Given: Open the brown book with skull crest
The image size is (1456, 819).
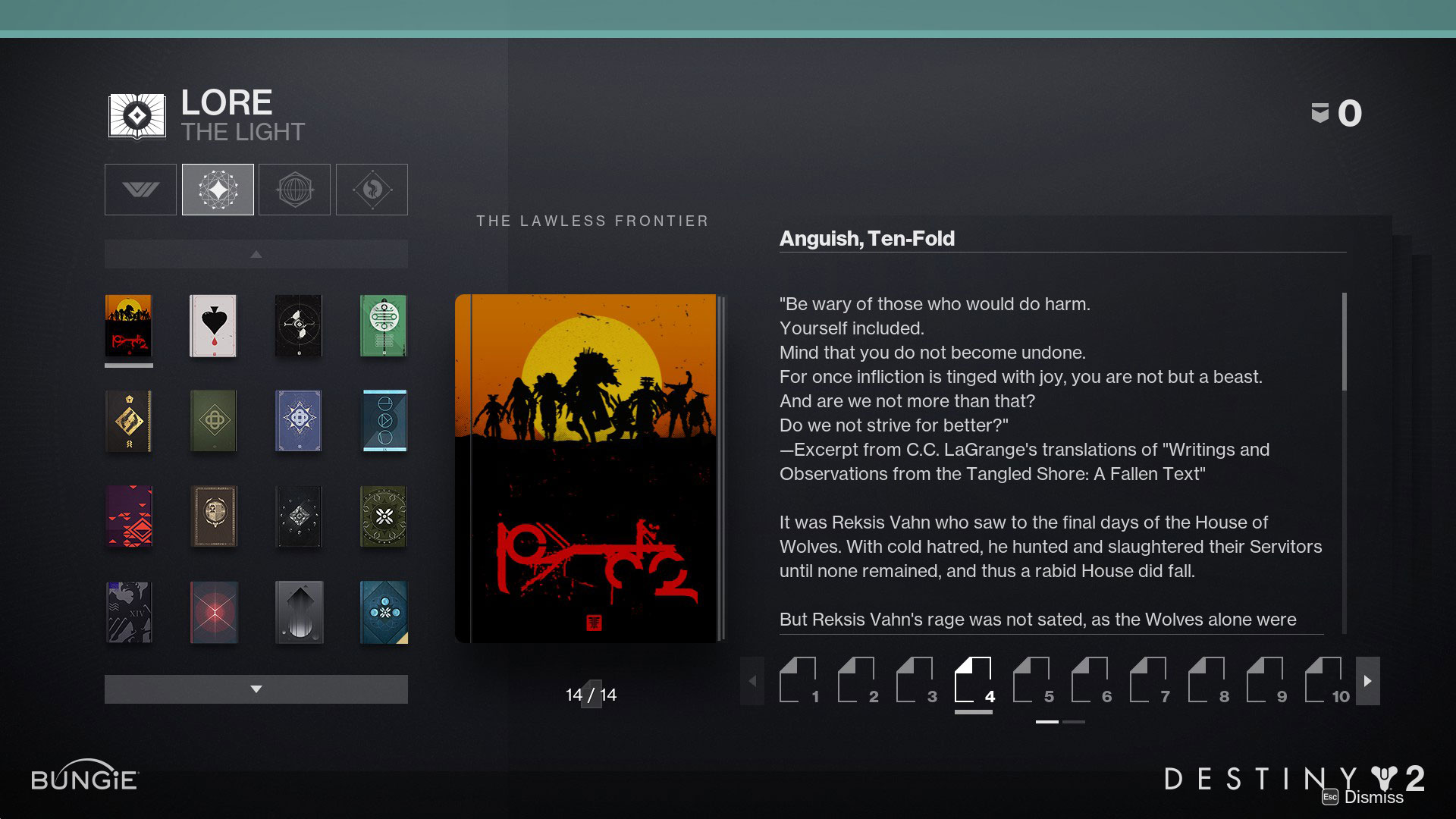Looking at the screenshot, I should click(x=214, y=516).
